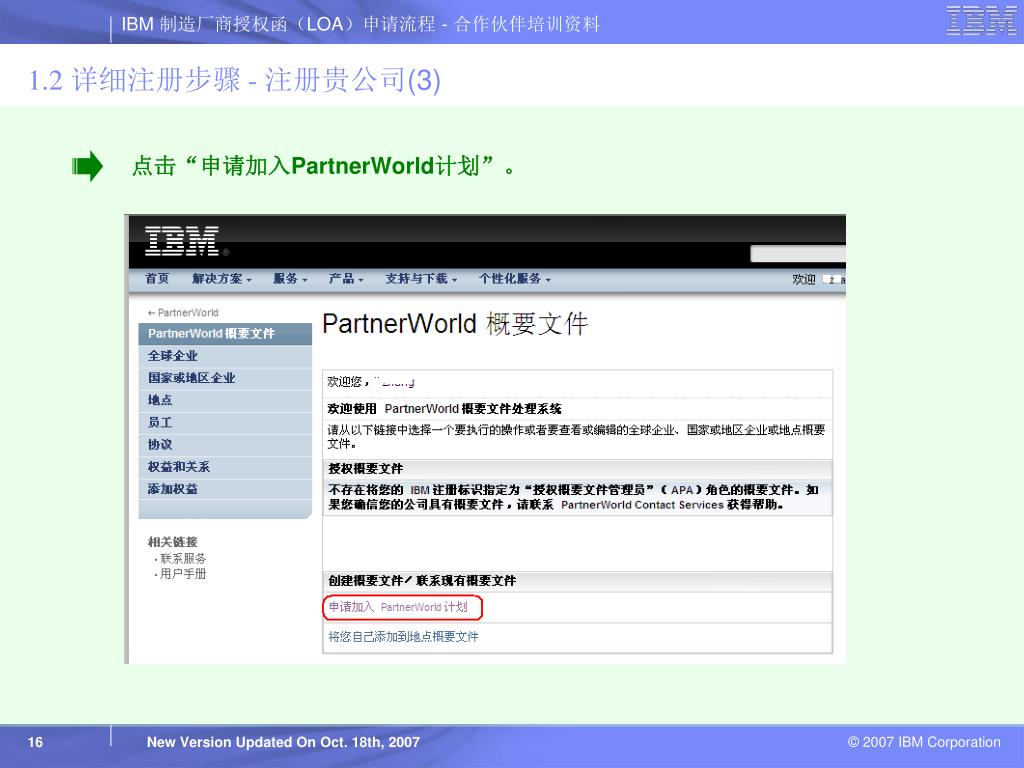Screen dimensions: 1024x768
Task: Open 国家或地区企业 in the sidebar
Action: [x=225, y=378]
